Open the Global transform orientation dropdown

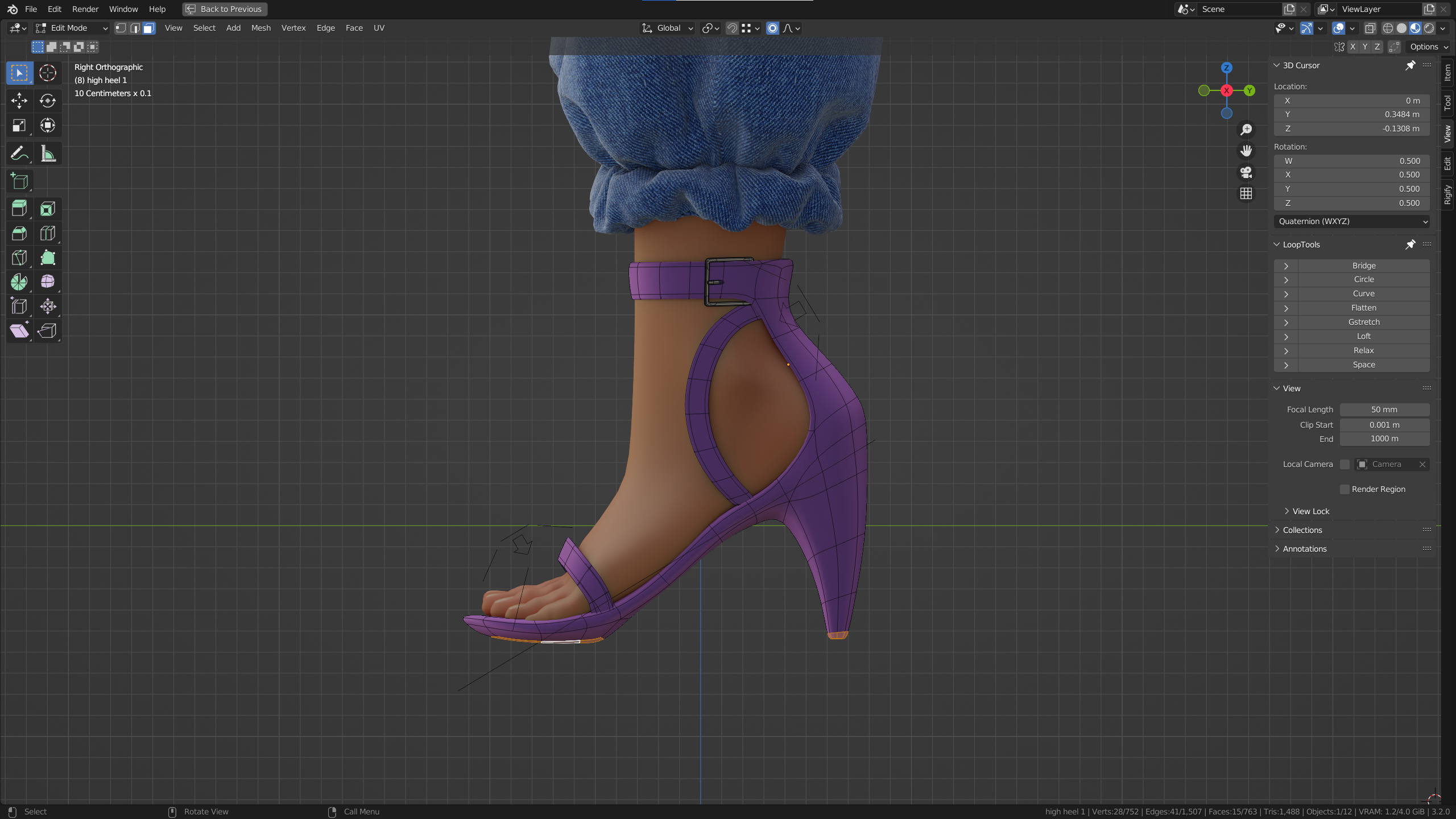[668, 28]
